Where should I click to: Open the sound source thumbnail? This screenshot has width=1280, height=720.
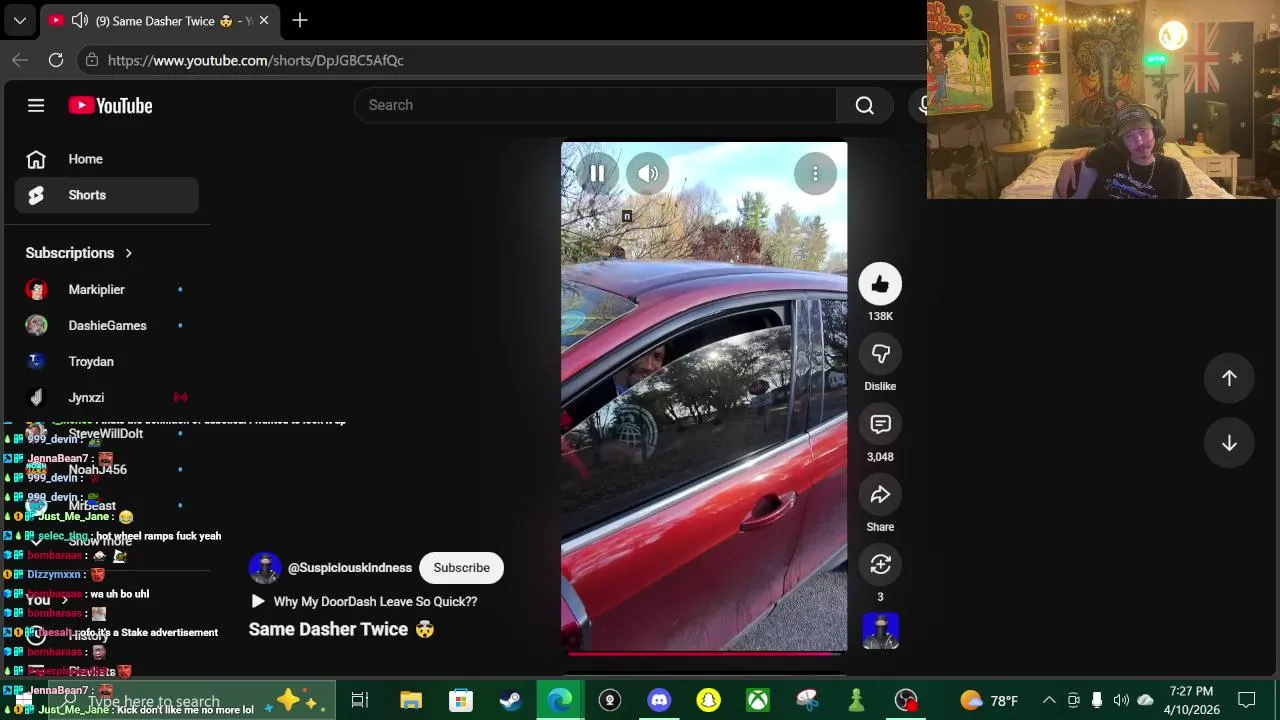coord(880,631)
